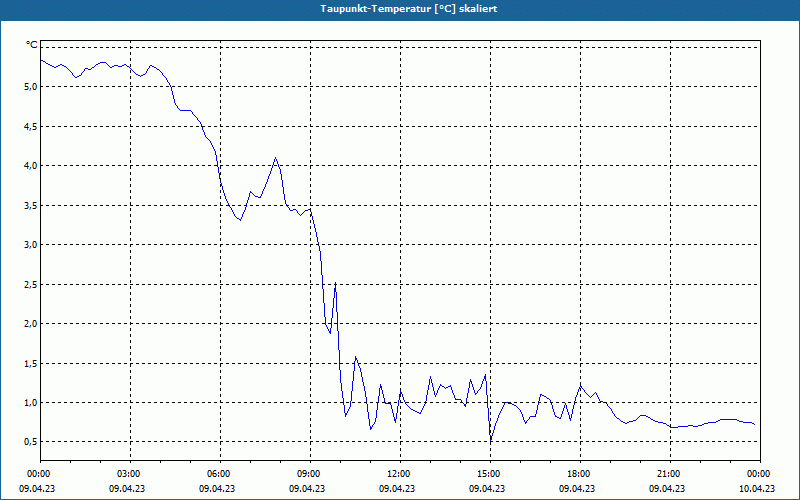Click the "1,0" y-axis tick label

(31, 403)
